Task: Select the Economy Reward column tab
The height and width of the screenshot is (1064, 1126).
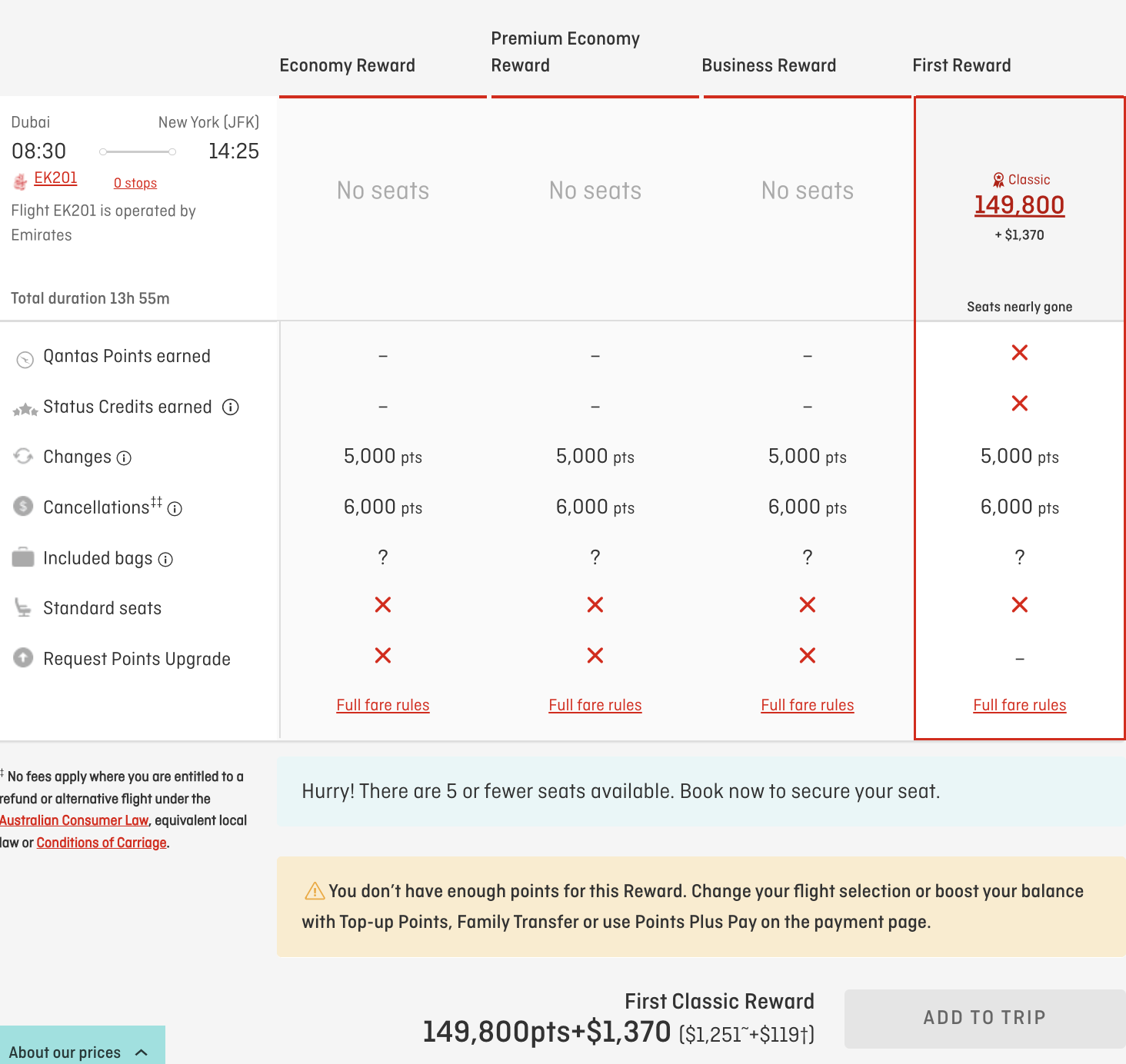Action: click(348, 65)
